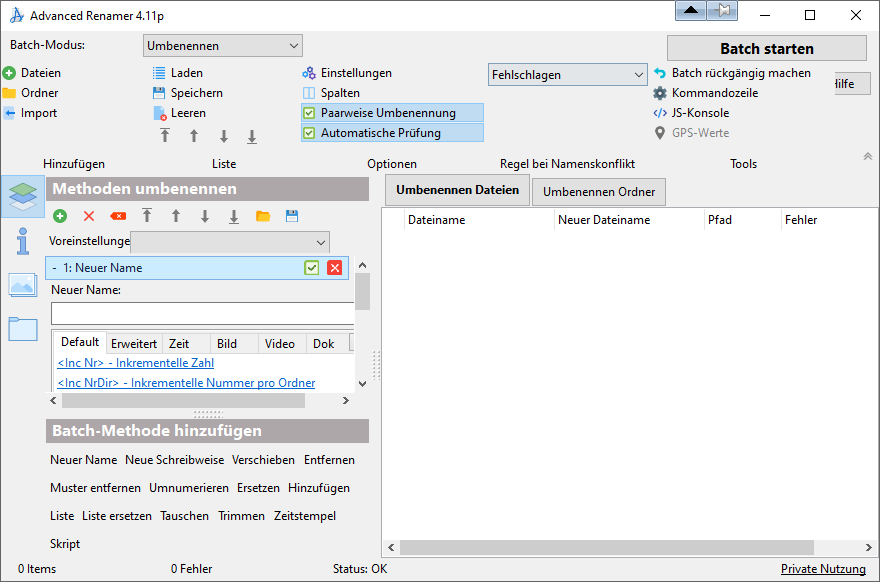Click the Neuer Name text input field
880x582 pixels.
(202, 314)
